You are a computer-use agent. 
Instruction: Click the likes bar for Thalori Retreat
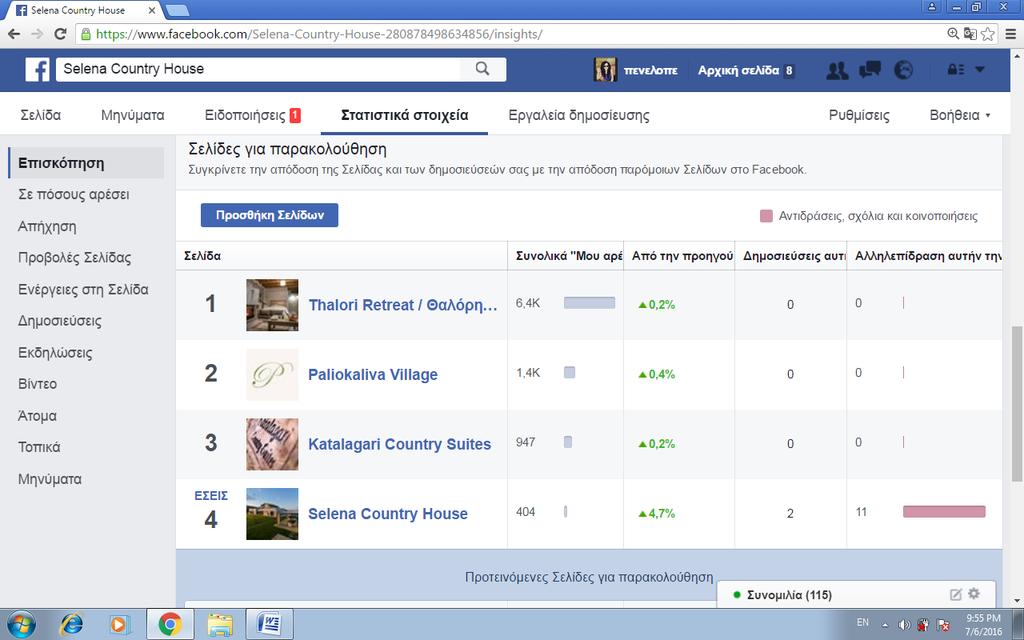tap(589, 303)
